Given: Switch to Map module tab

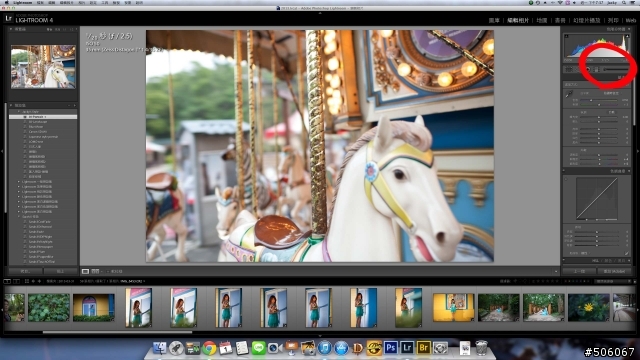Looking at the screenshot, I should click(x=542, y=20).
